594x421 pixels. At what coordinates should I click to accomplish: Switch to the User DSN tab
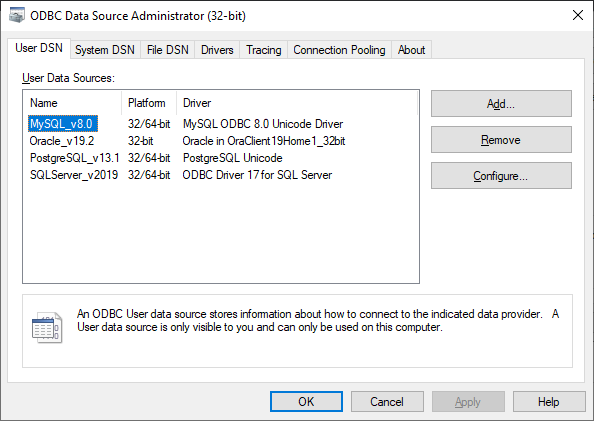coord(39,48)
